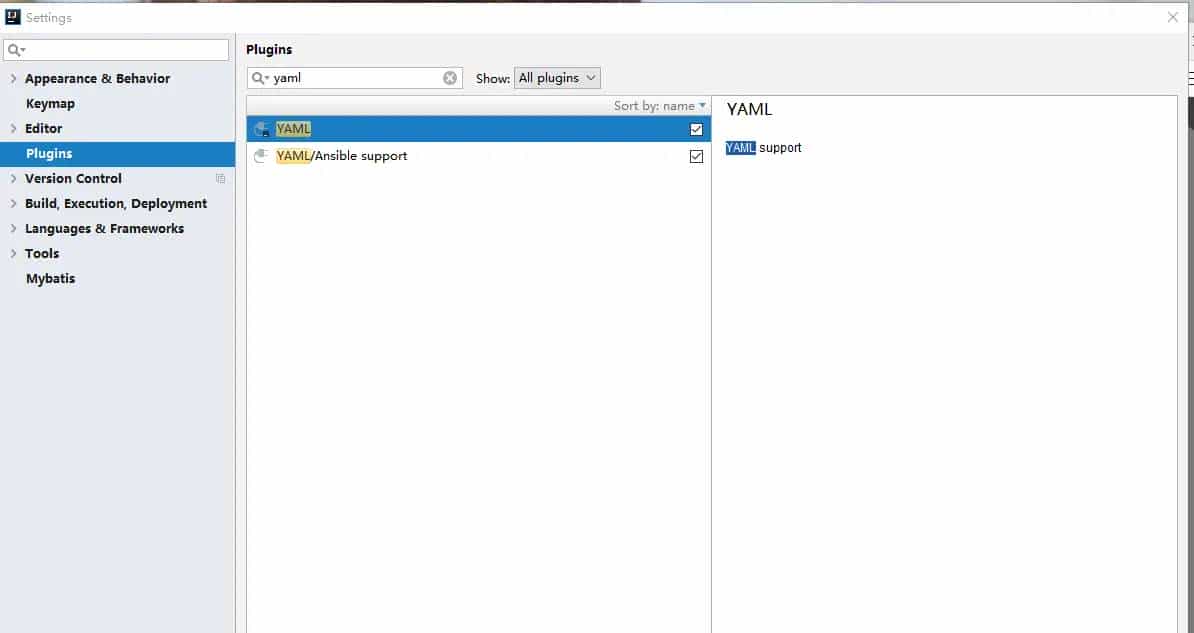Select Plugins in the settings tree
The image size is (1194, 633).
pos(117,154)
